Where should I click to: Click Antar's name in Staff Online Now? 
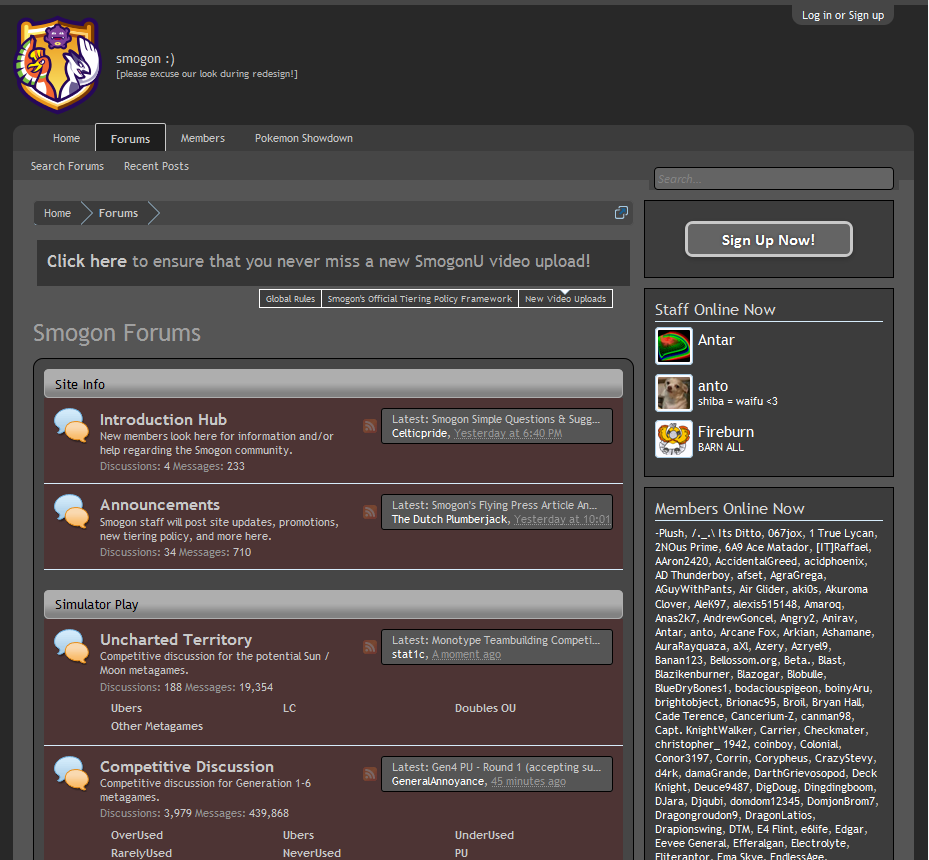point(716,340)
